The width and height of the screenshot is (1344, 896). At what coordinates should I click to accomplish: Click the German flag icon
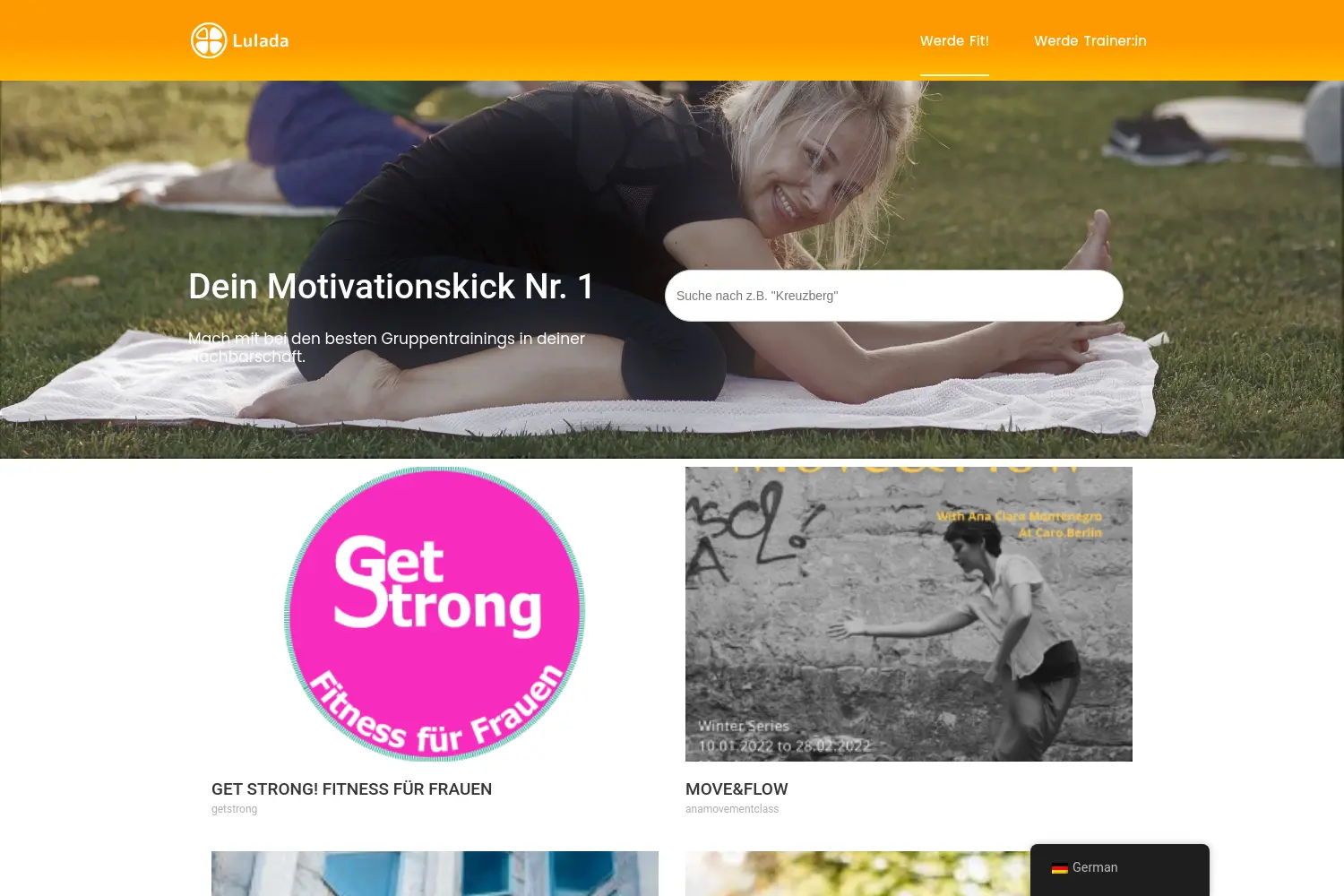(1059, 868)
